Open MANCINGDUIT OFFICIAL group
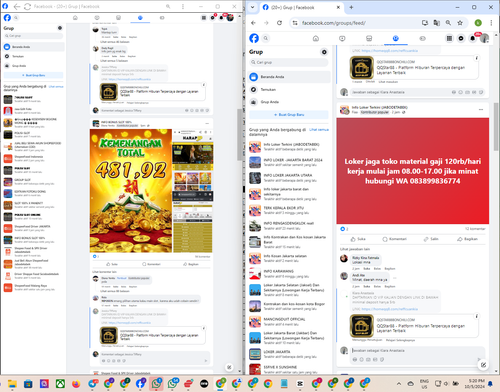Viewport: 500px width, 392px height. coord(289,322)
